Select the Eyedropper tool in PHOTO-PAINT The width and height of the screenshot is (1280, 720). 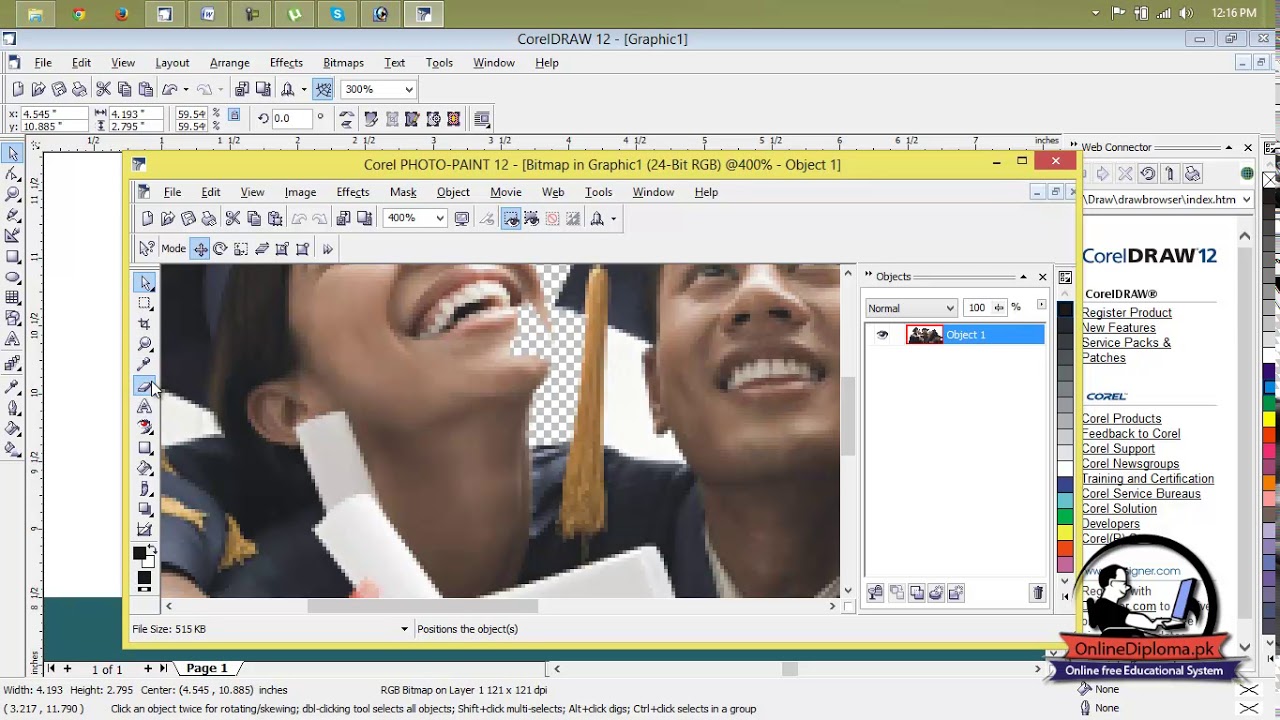click(145, 365)
